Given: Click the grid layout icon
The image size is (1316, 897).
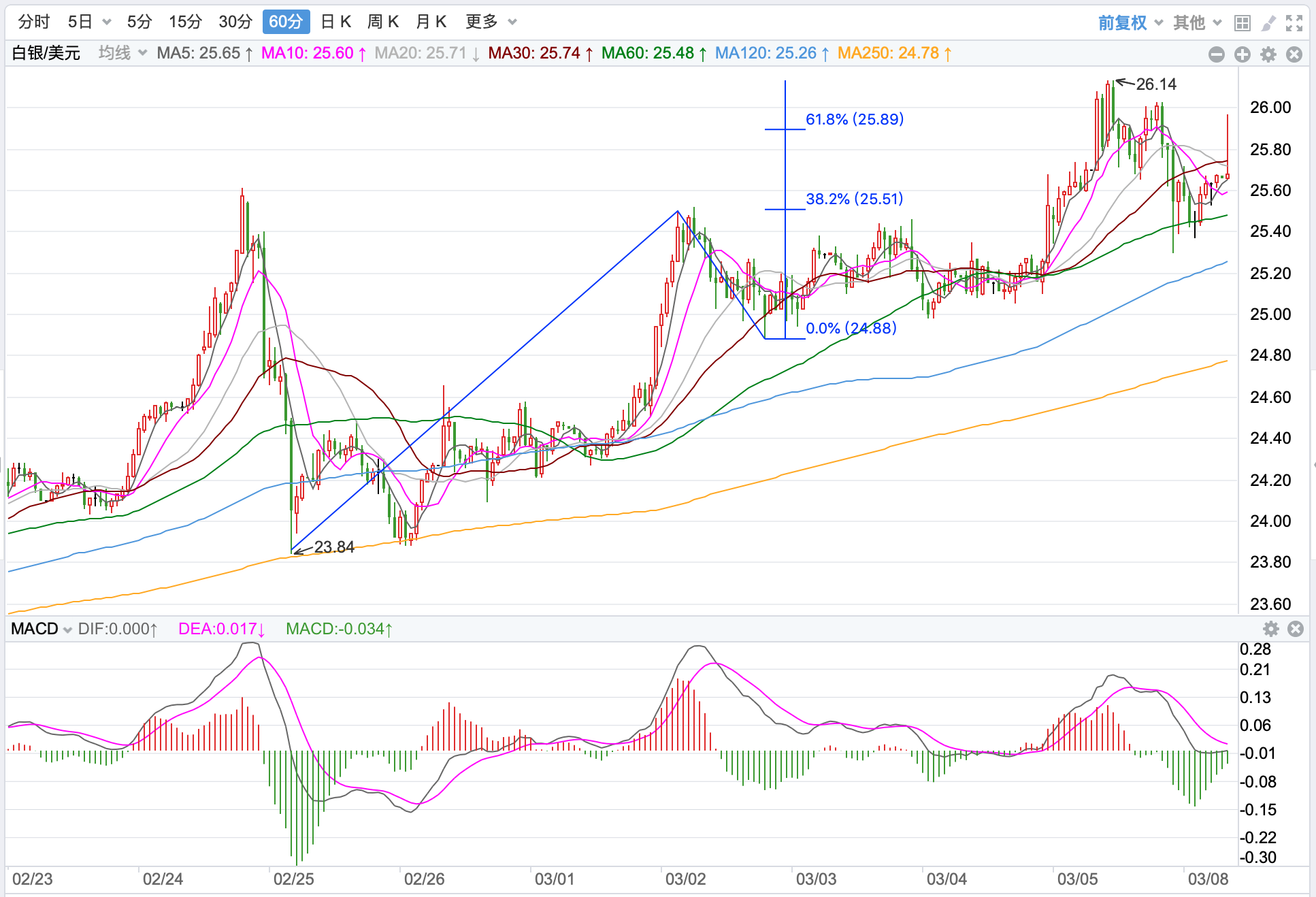Looking at the screenshot, I should pyautogui.click(x=1243, y=23).
